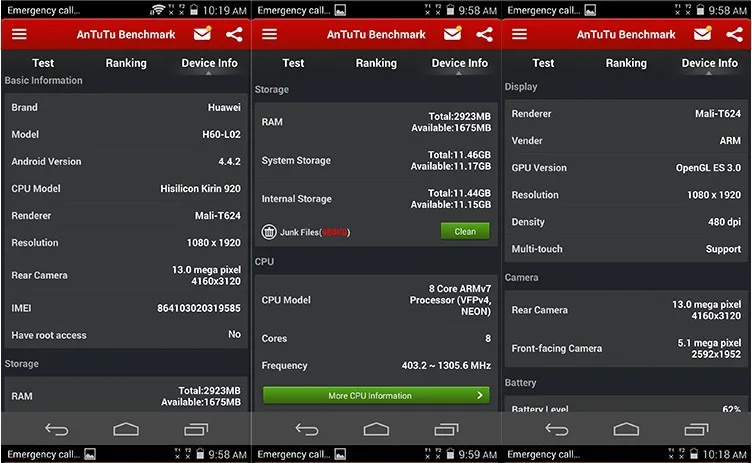
Task: Tap back navigation icon in left screen
Action: [57, 429]
